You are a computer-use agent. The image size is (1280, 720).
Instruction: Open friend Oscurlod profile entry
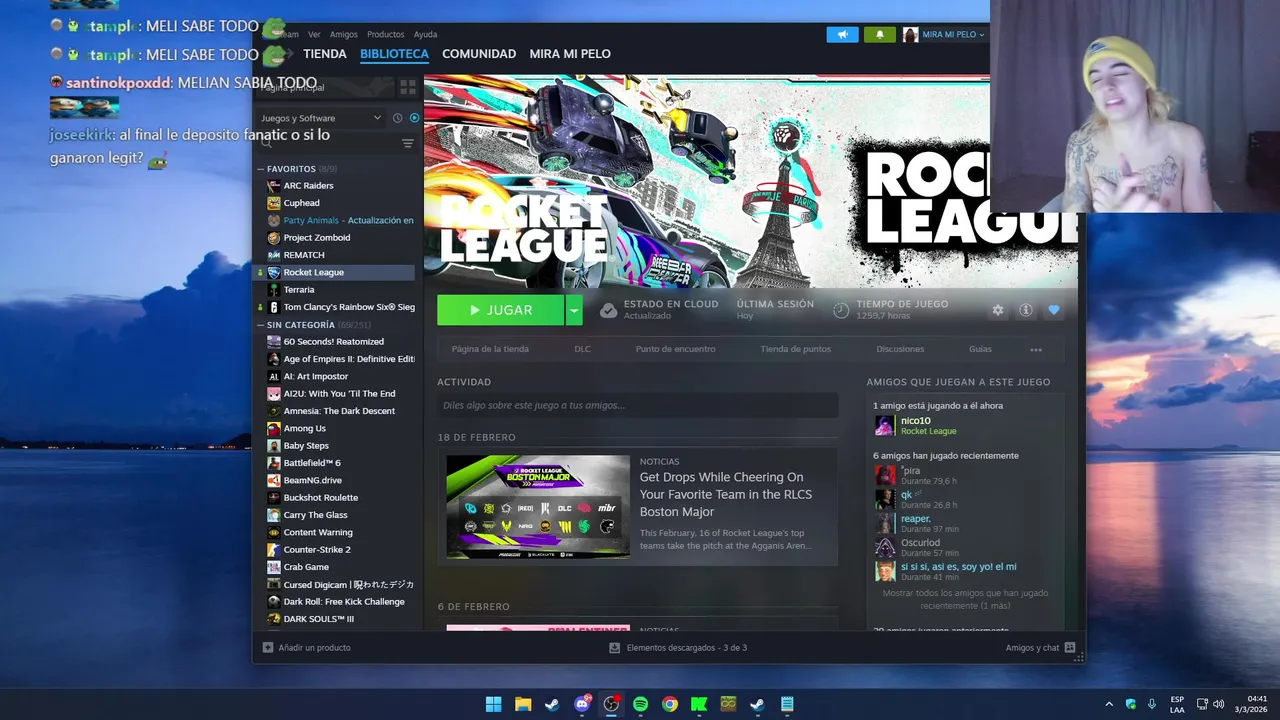920,548
